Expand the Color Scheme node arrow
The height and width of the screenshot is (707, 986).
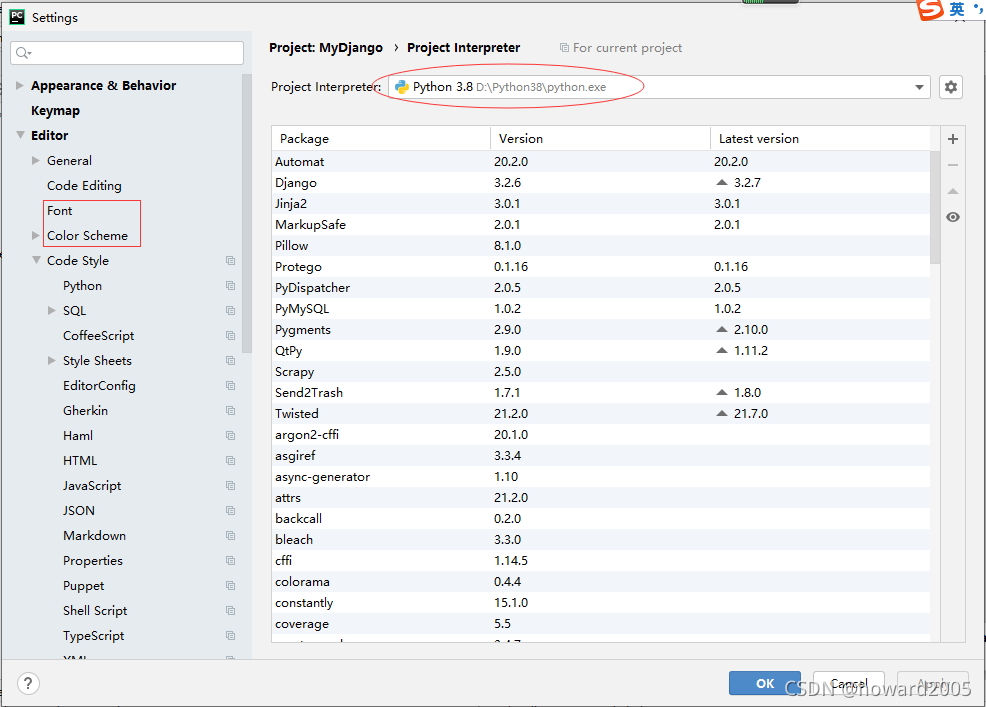[x=36, y=235]
